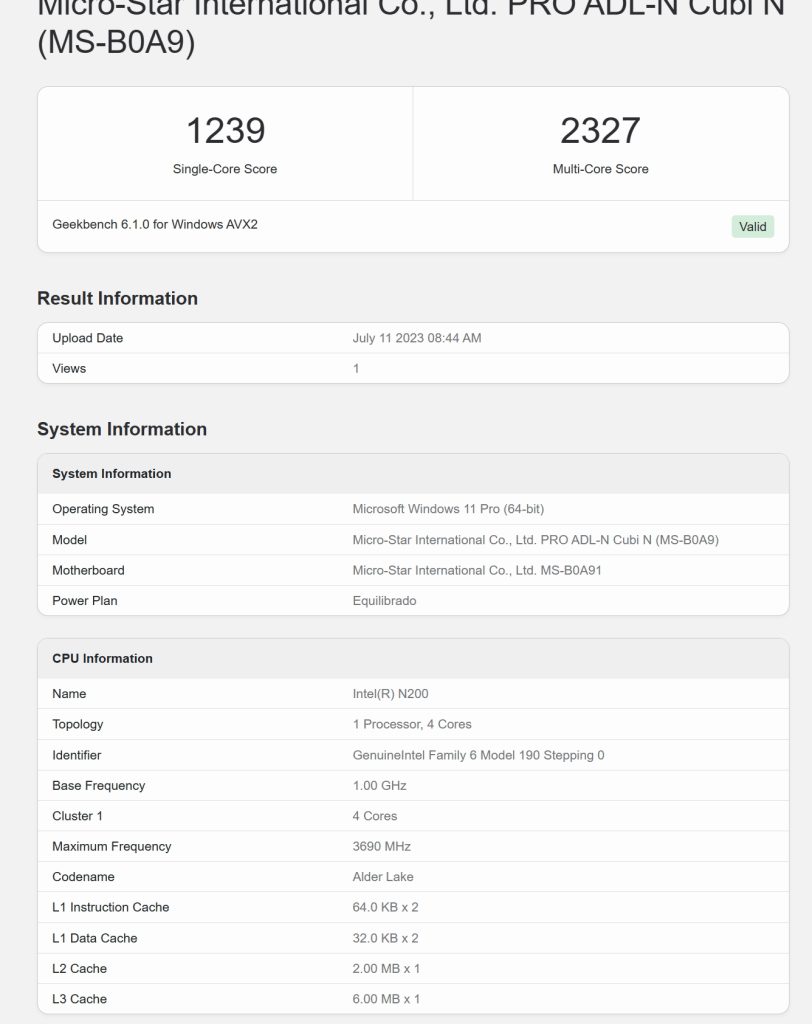Click the Motherboard row label
812x1024 pixels.
point(88,570)
